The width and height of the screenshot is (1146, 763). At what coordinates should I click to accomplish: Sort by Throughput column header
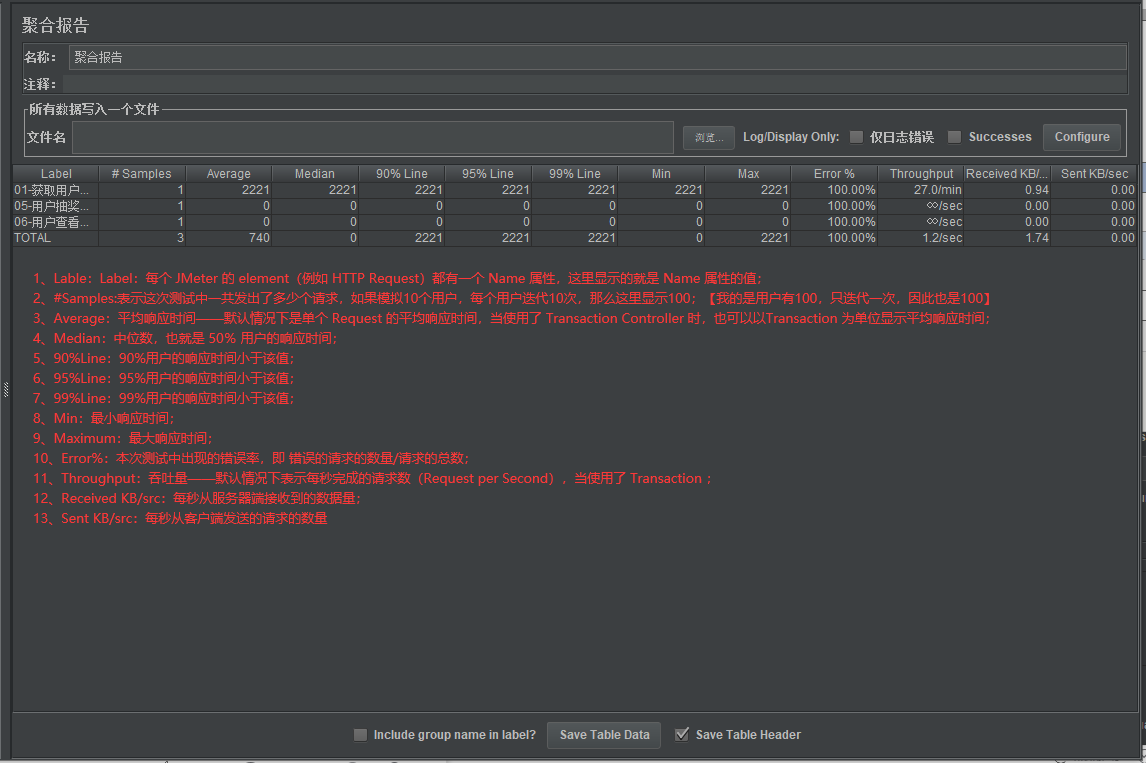click(921, 174)
